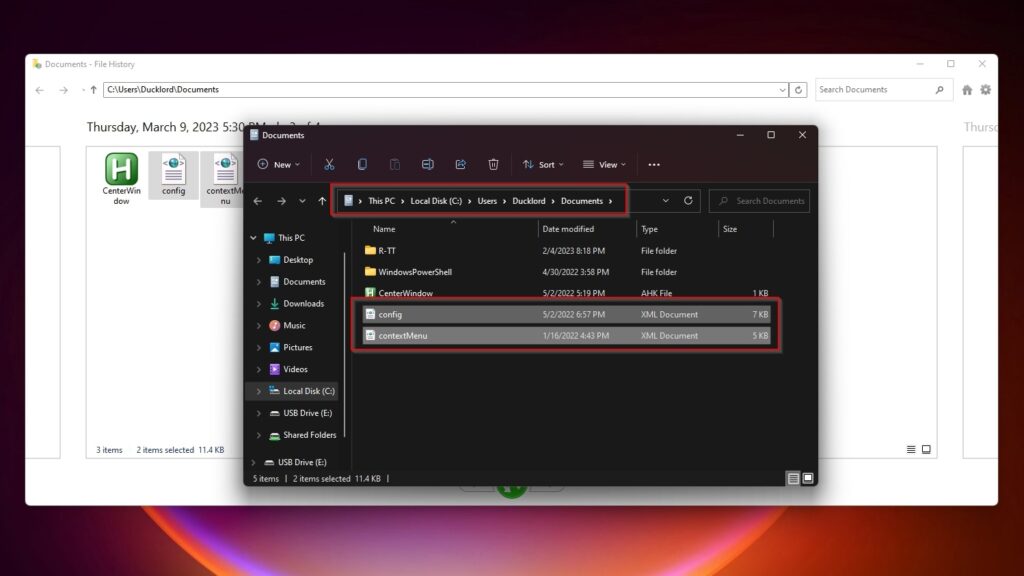Switch Explorer to large icons view
Image resolution: width=1024 pixels, height=576 pixels.
(x=808, y=479)
